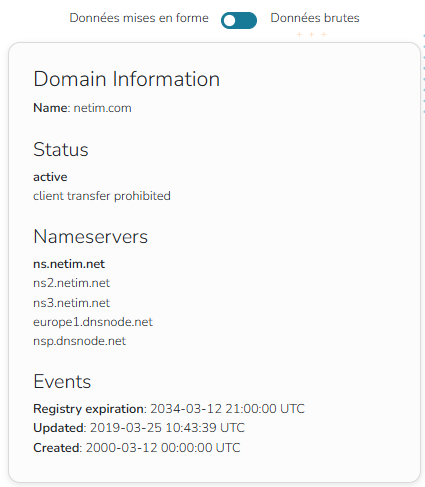Select the Created date 2000-03-12
Screen dimensions: 425x487
(121, 448)
